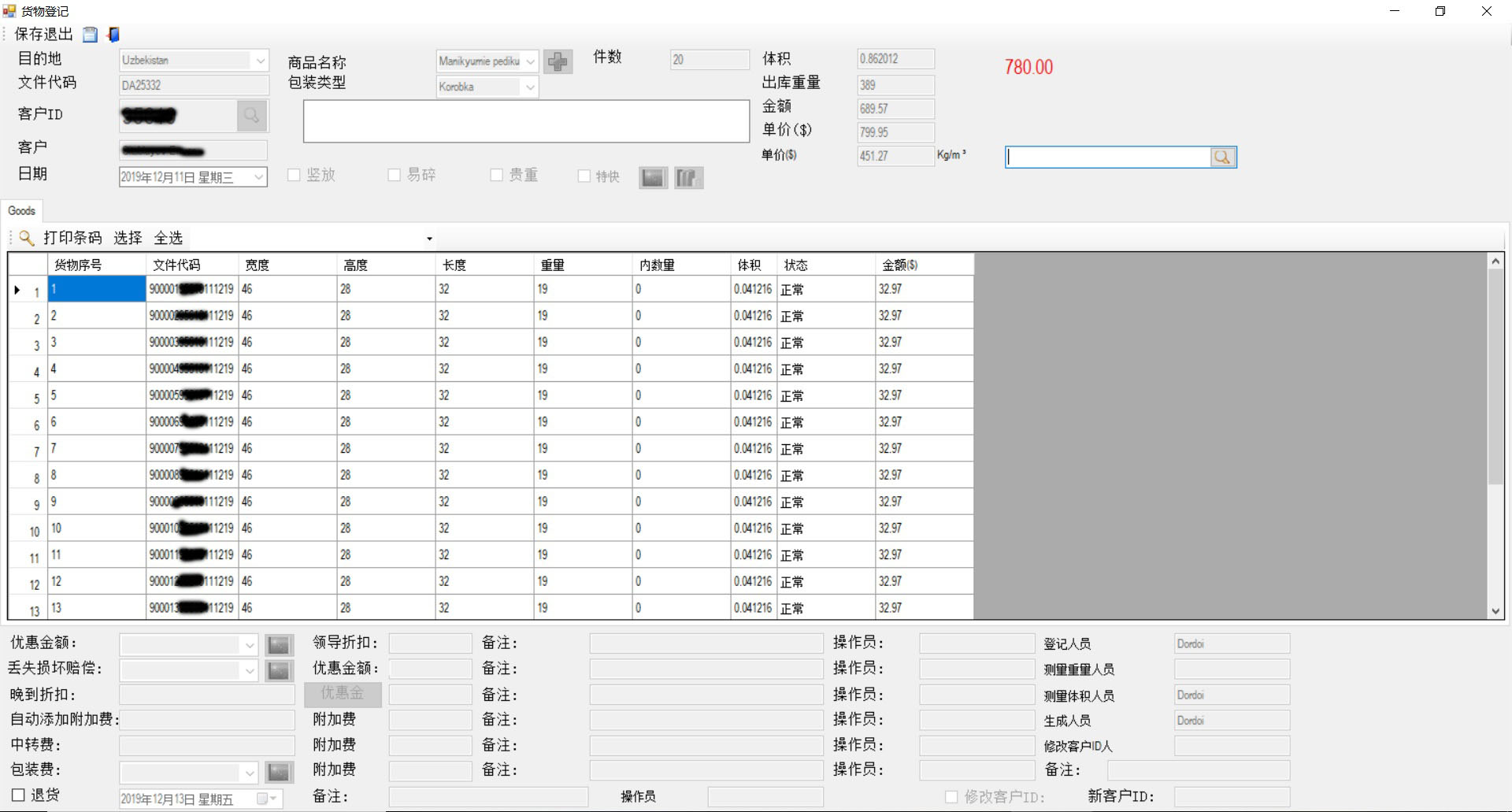Toggle the 退货 checkbox
The width and height of the screenshot is (1512, 812).
click(x=18, y=795)
